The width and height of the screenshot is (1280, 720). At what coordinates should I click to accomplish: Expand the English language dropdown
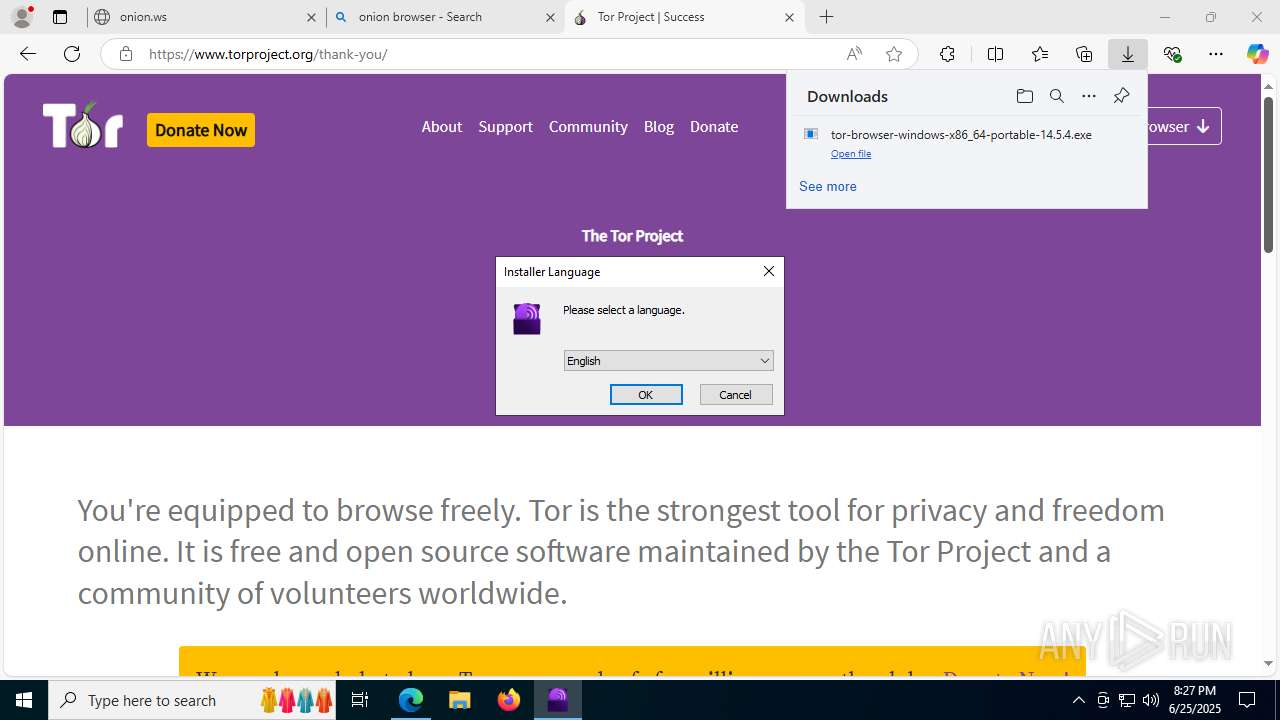coord(668,361)
